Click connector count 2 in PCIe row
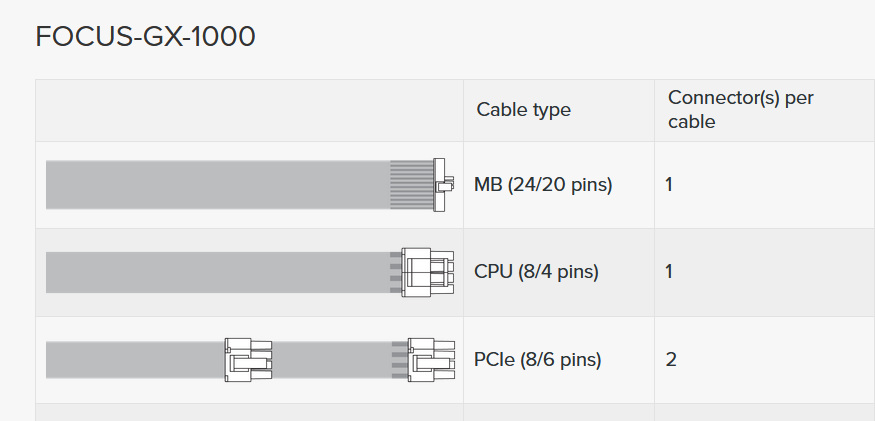Viewport: 875px width, 421px height. (x=670, y=359)
